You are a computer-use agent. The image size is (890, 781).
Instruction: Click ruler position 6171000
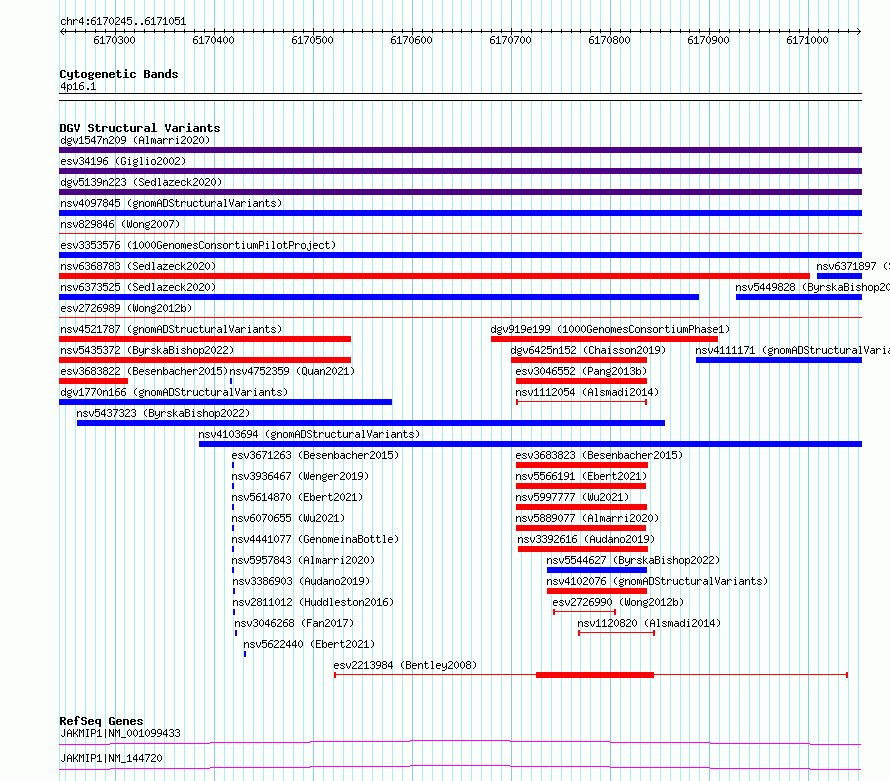[x=807, y=40]
